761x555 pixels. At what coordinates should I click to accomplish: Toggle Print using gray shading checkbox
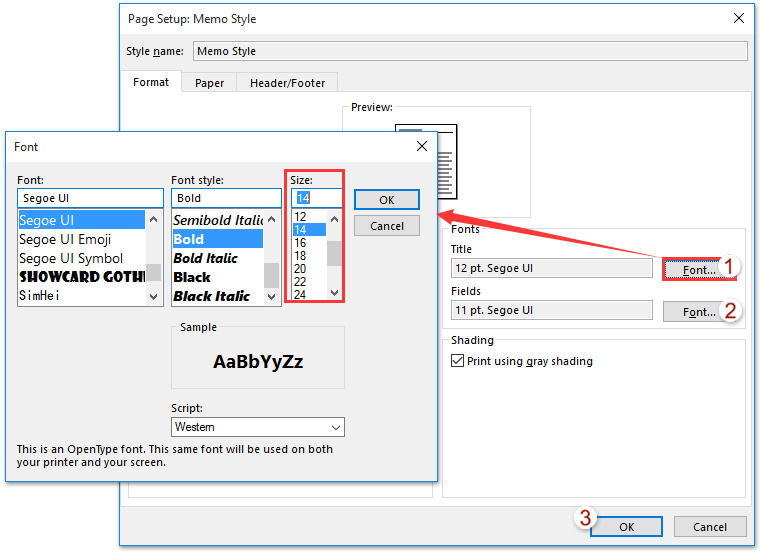pos(457,360)
